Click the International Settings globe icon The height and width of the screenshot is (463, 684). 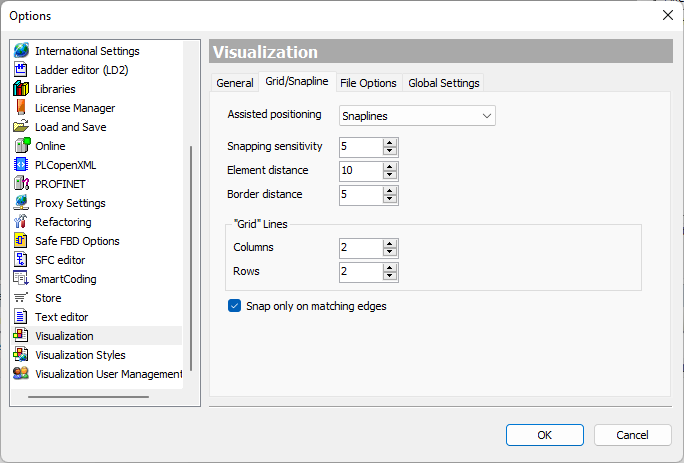pyautogui.click(x=21, y=51)
